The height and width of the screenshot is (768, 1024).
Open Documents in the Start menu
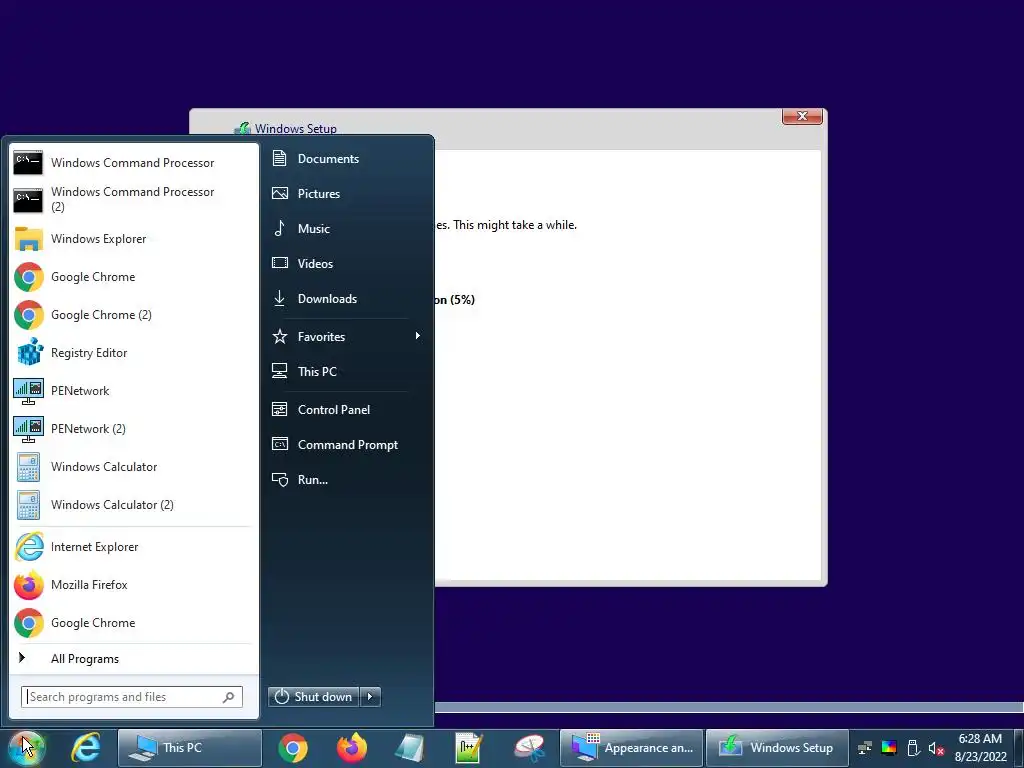[x=346, y=159]
